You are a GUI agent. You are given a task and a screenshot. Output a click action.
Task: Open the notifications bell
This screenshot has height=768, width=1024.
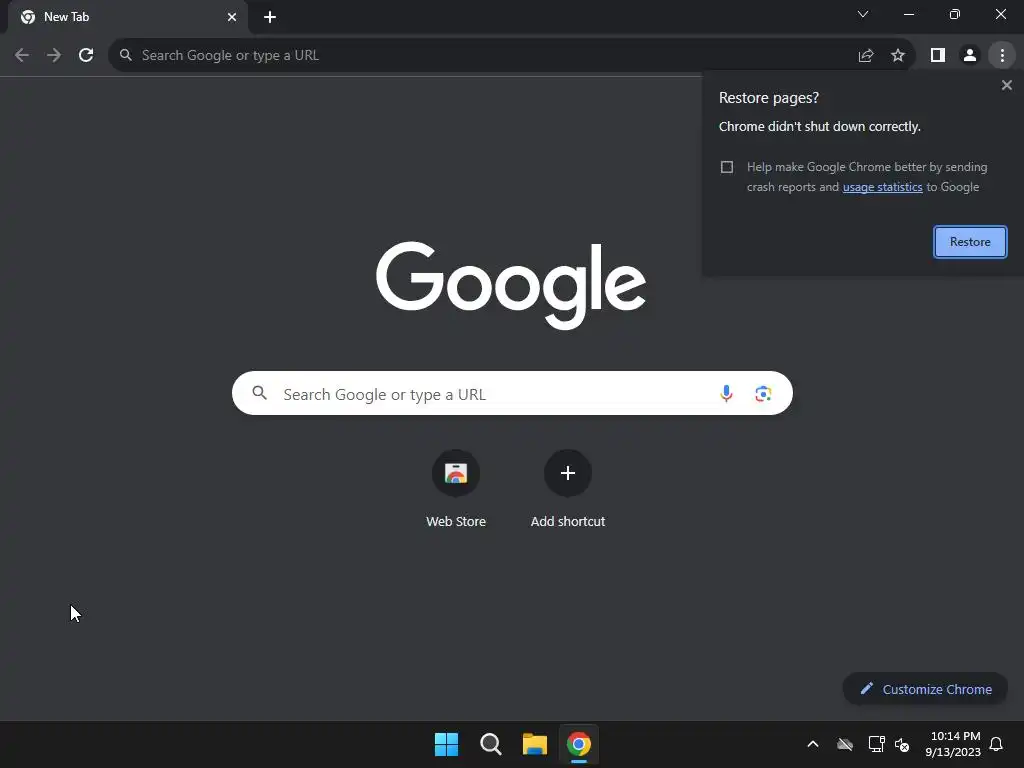[996, 744]
